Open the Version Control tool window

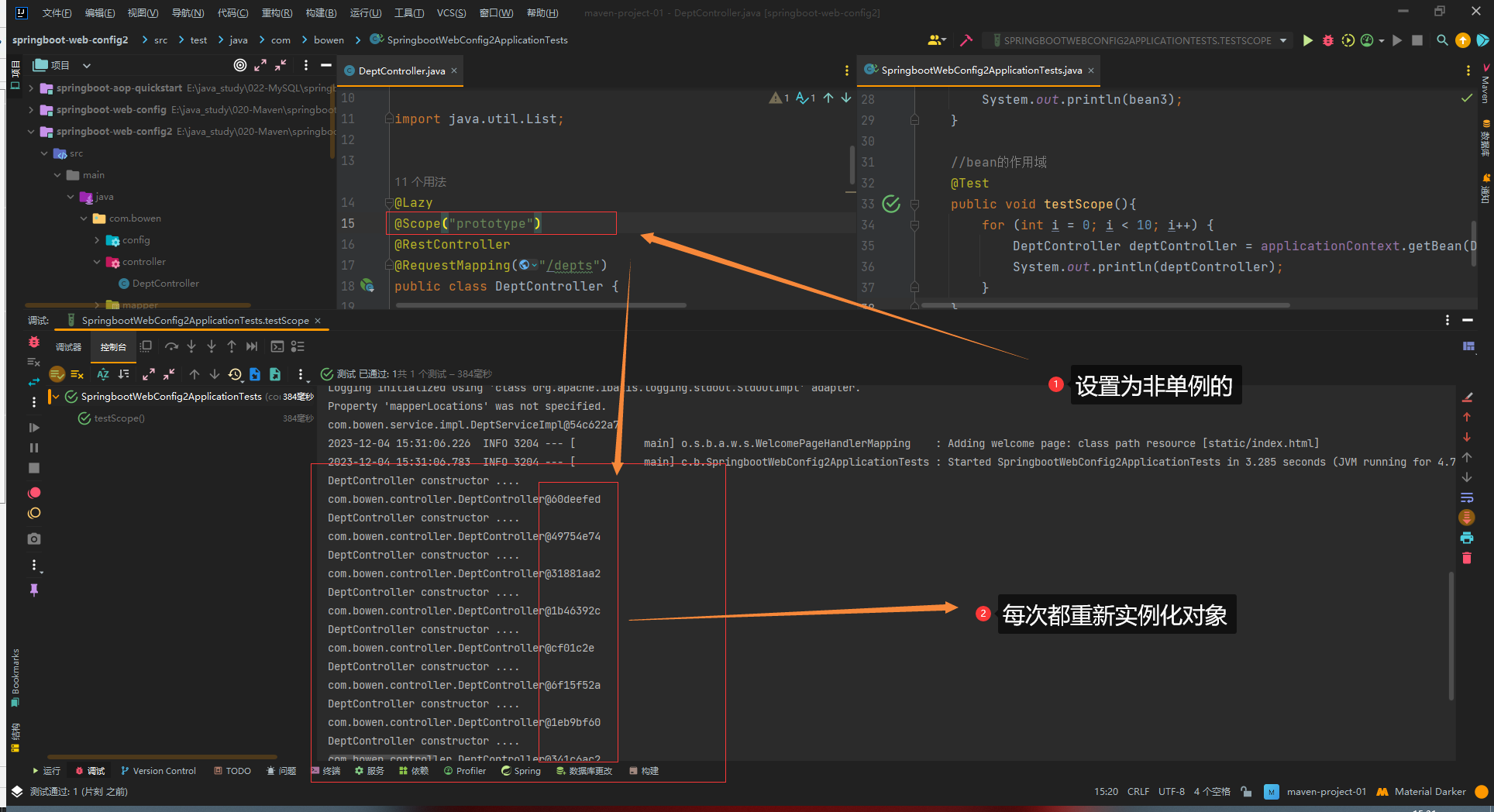[158, 771]
